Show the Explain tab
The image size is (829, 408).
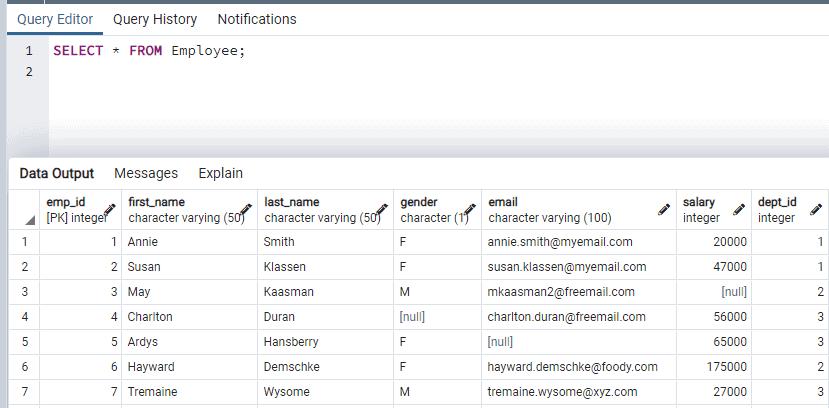(x=220, y=173)
